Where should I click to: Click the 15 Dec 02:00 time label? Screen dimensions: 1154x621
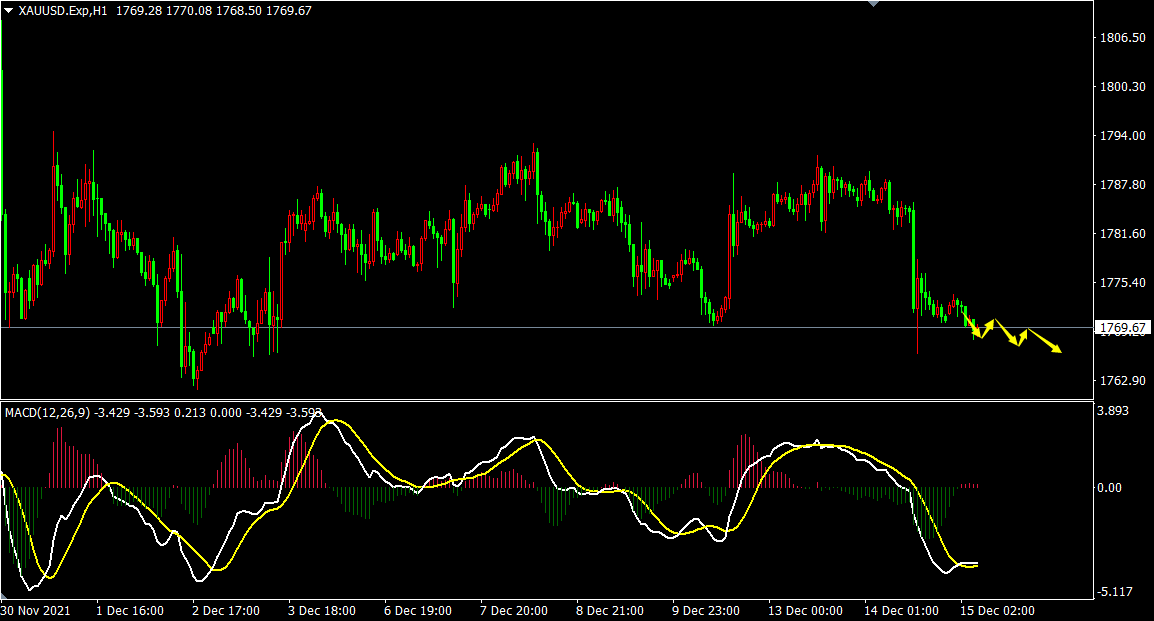(999, 610)
